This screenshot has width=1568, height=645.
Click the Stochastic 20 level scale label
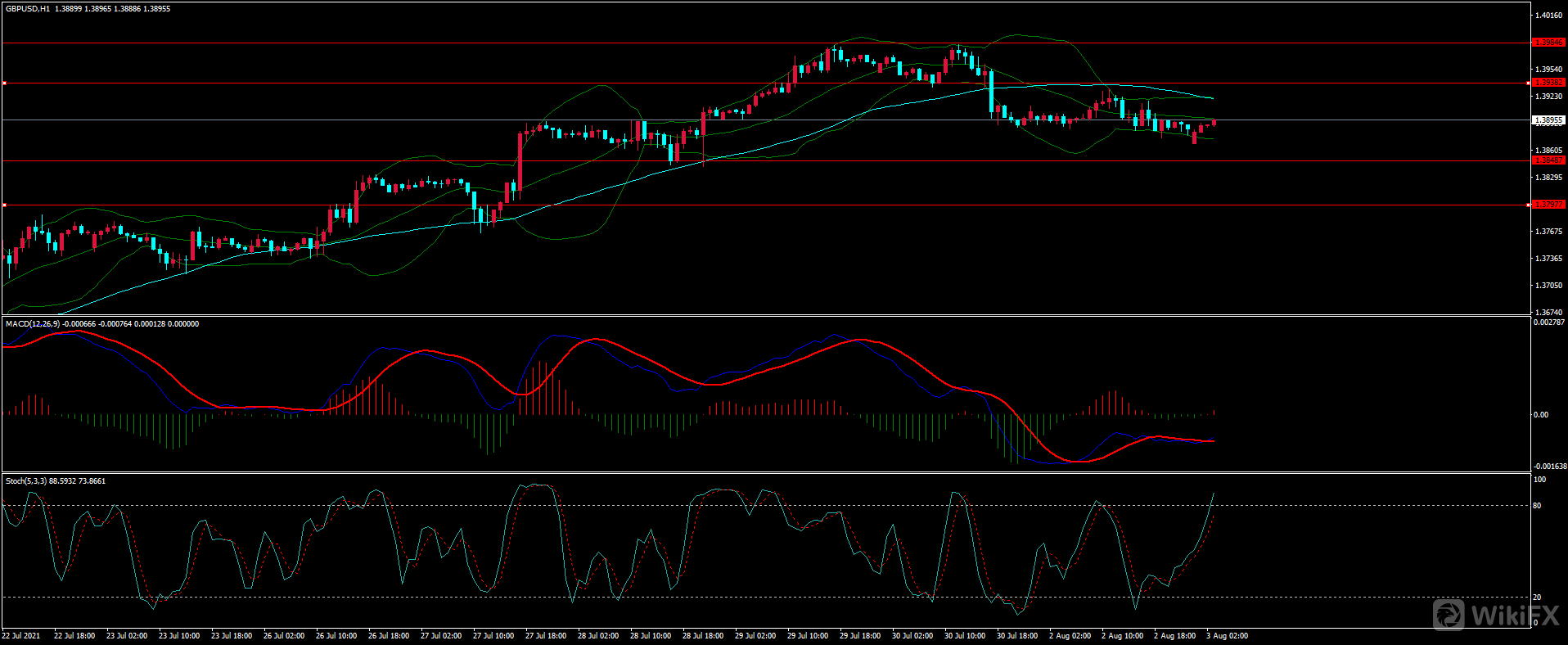click(x=1537, y=598)
